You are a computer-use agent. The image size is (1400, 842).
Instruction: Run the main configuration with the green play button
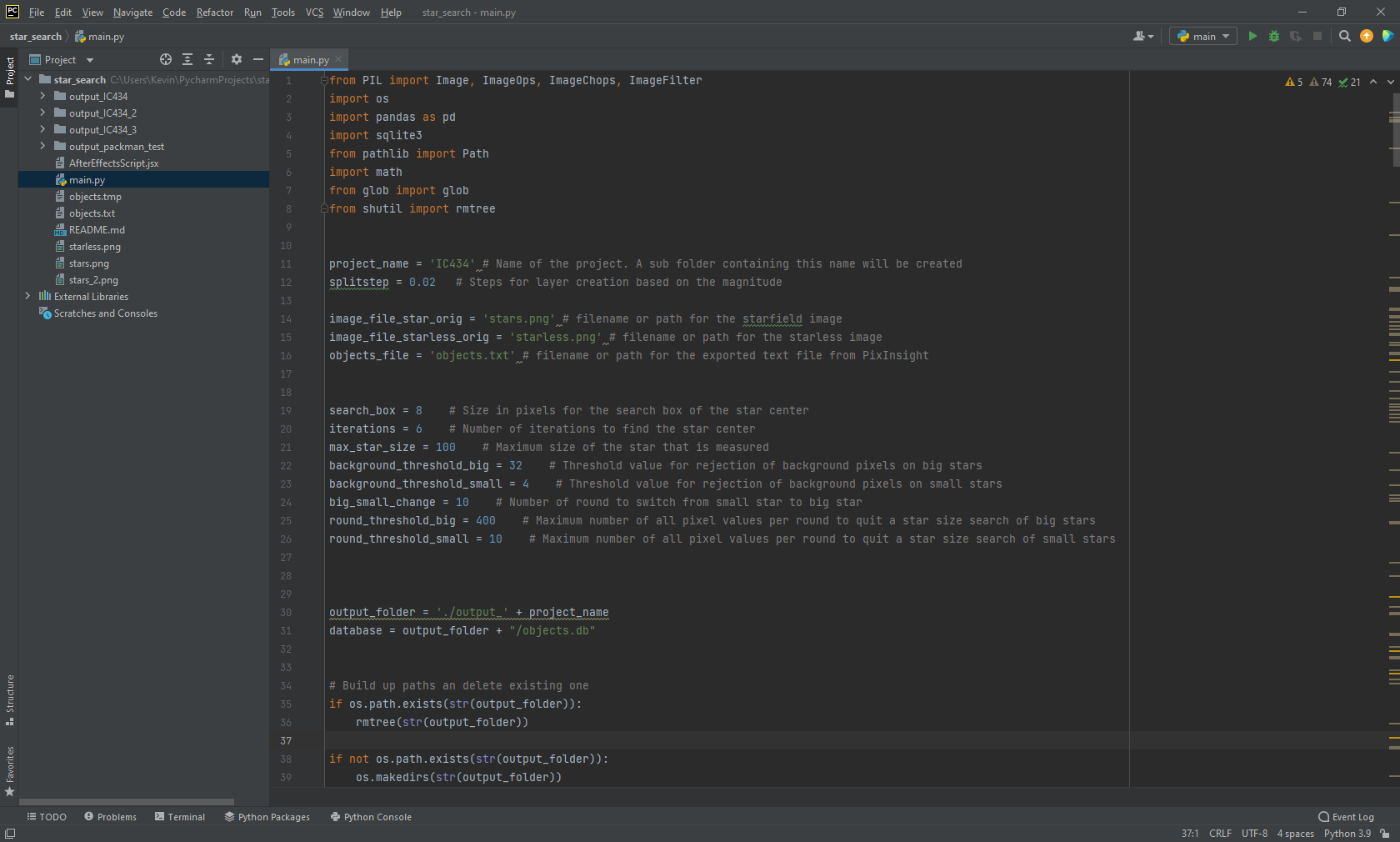(x=1252, y=36)
